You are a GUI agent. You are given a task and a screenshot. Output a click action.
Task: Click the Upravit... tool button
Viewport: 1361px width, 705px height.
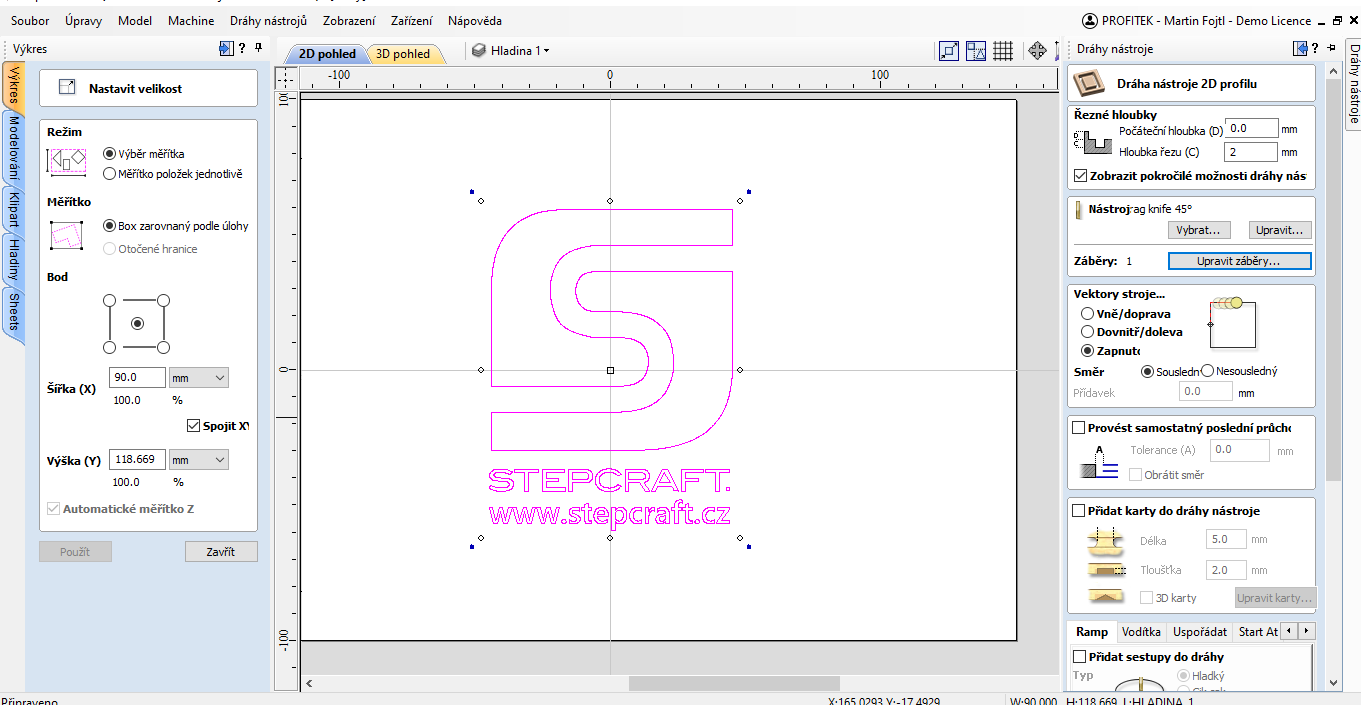pos(1280,230)
